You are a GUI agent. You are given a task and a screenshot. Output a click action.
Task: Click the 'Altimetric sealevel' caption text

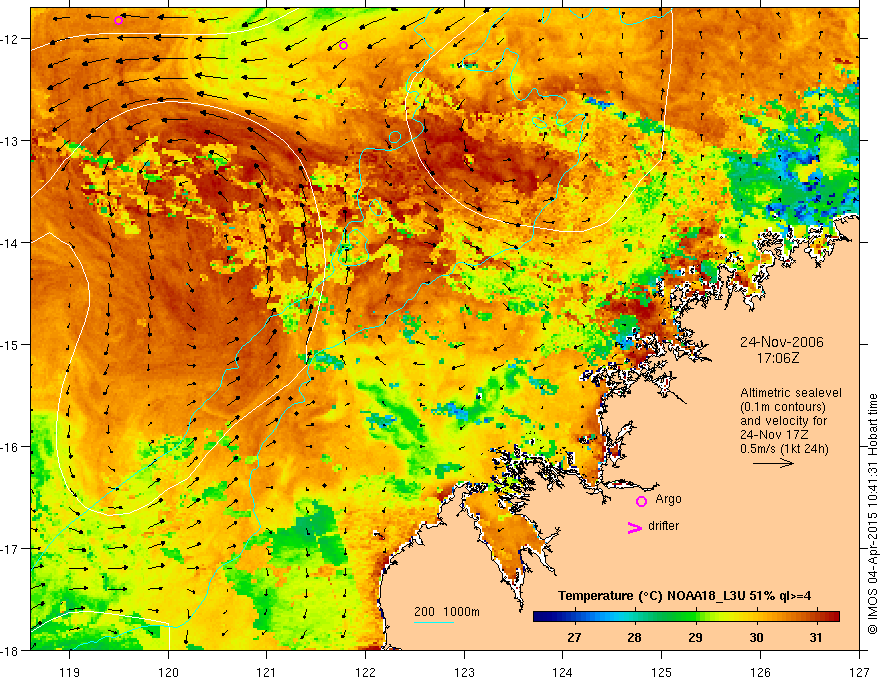(x=791, y=393)
